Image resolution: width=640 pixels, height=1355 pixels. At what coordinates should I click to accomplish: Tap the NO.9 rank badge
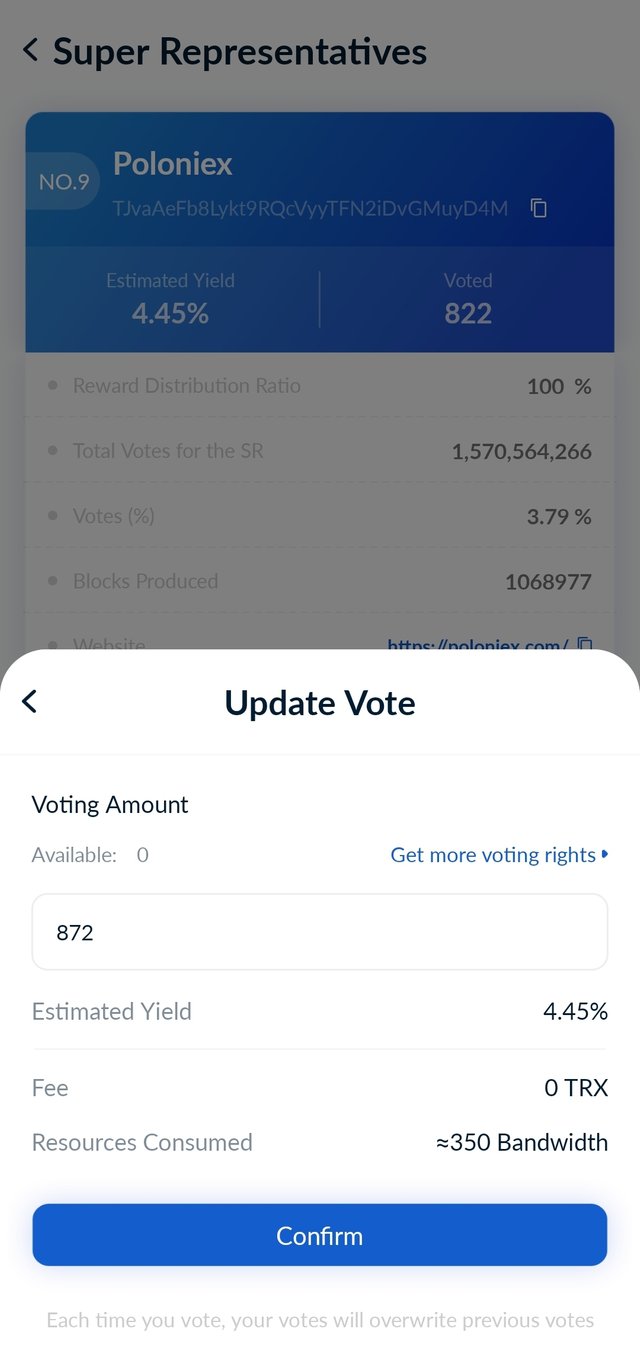click(63, 182)
